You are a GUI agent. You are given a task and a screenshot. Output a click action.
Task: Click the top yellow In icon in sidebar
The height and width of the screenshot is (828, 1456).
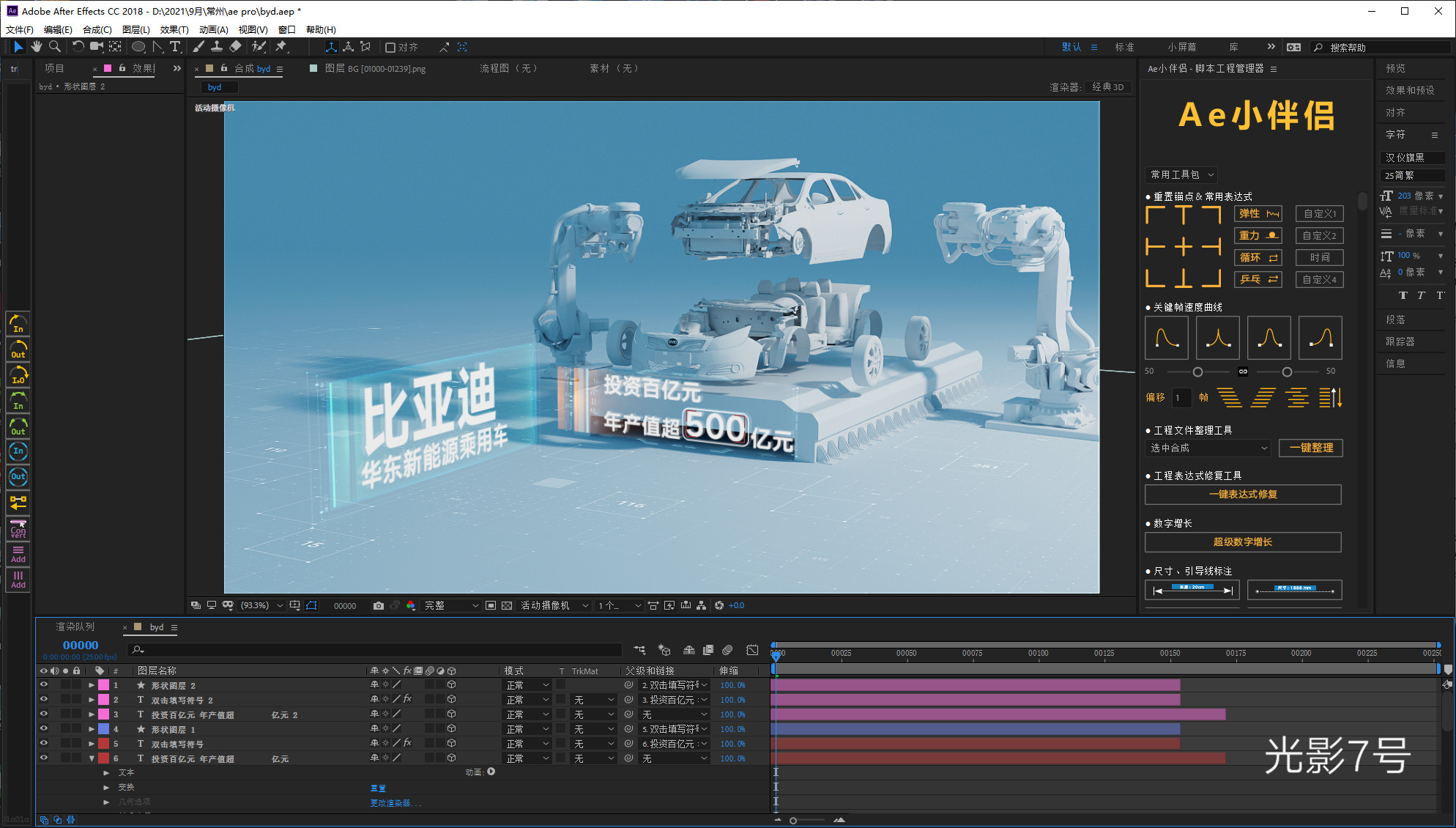click(18, 323)
